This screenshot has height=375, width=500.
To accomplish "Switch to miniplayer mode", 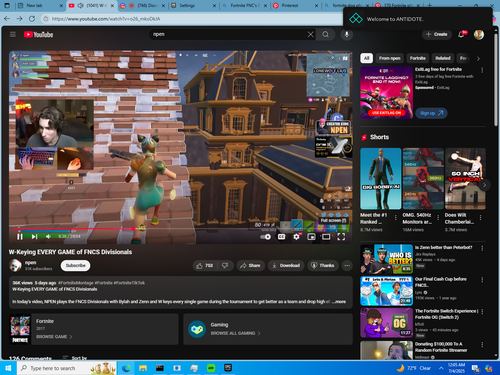I will coord(311,237).
